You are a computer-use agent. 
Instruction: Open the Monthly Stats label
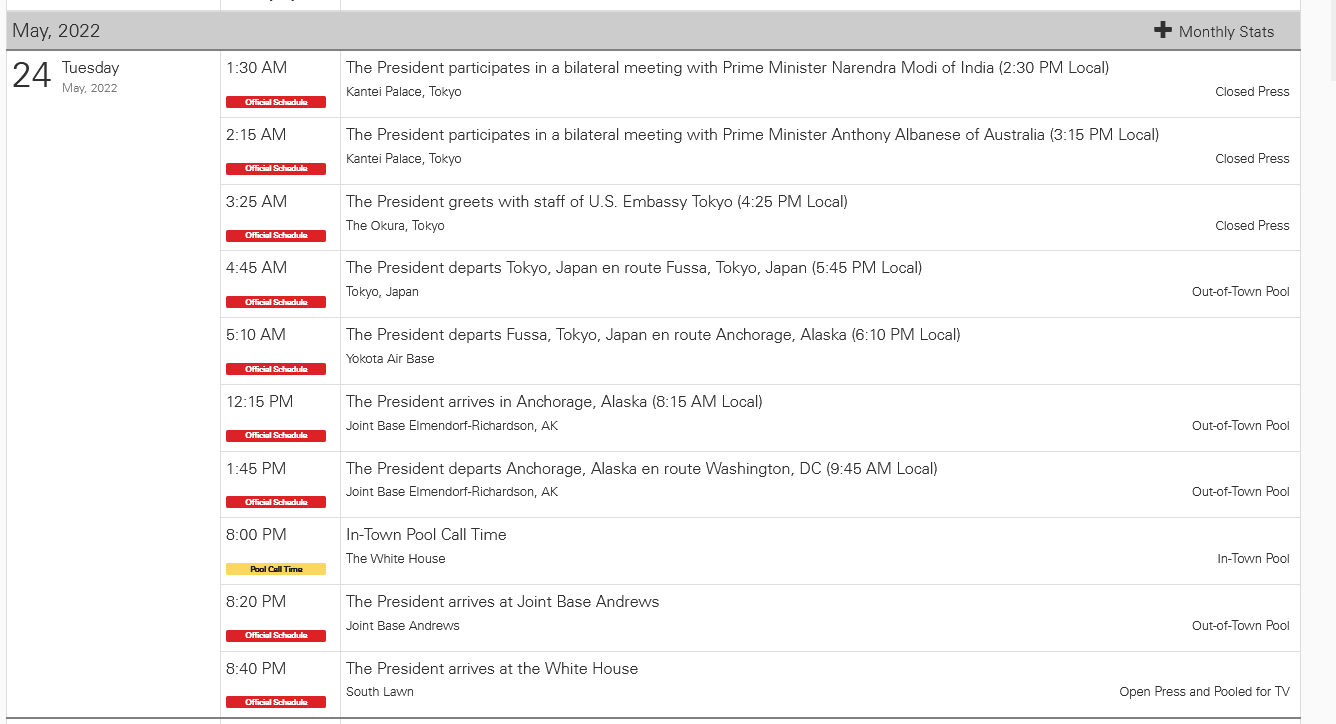tap(1226, 32)
